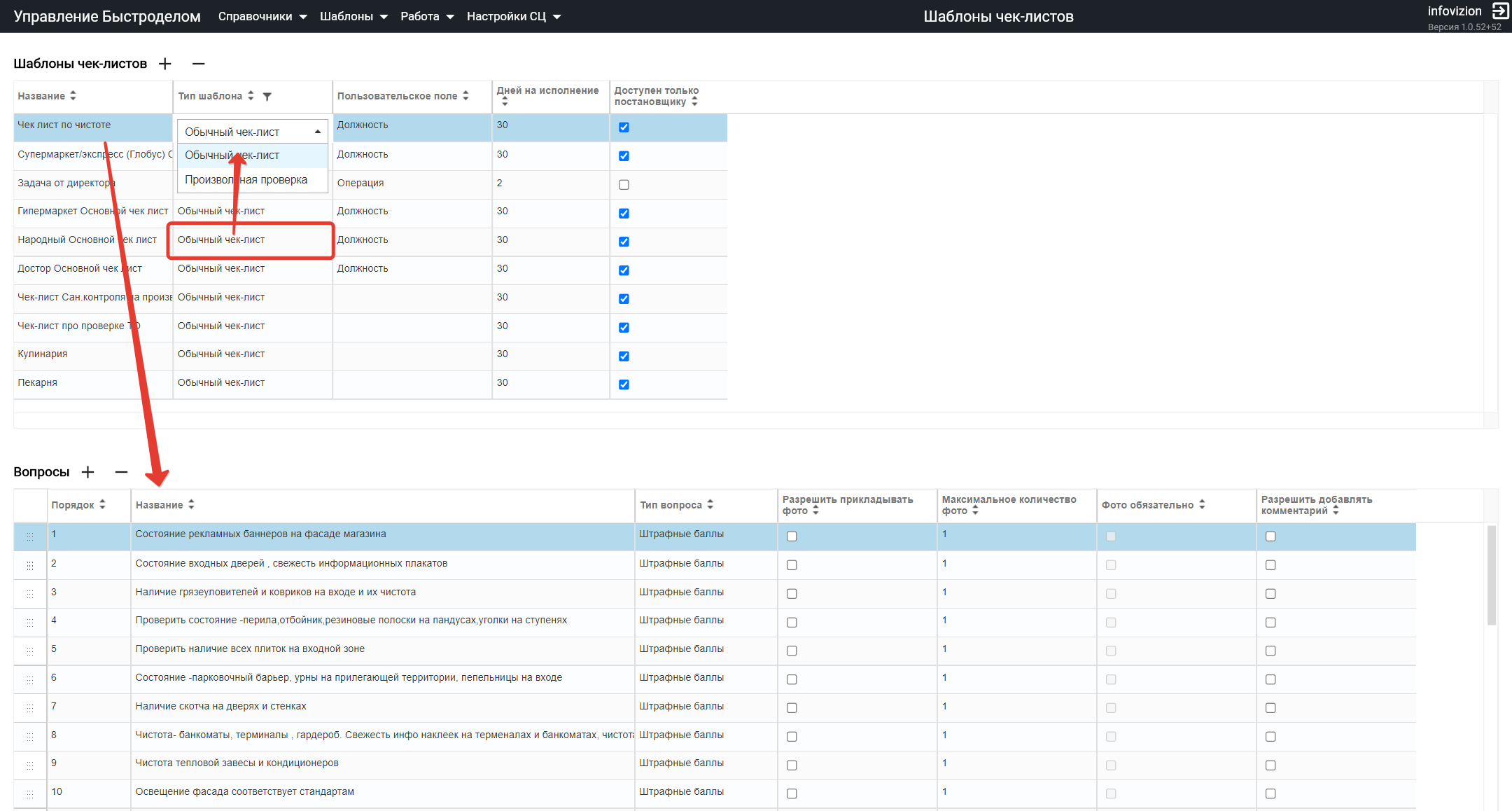This screenshot has height=811, width=1512.
Task: Grab drag handle of question 4 row
Action: pyautogui.click(x=30, y=623)
